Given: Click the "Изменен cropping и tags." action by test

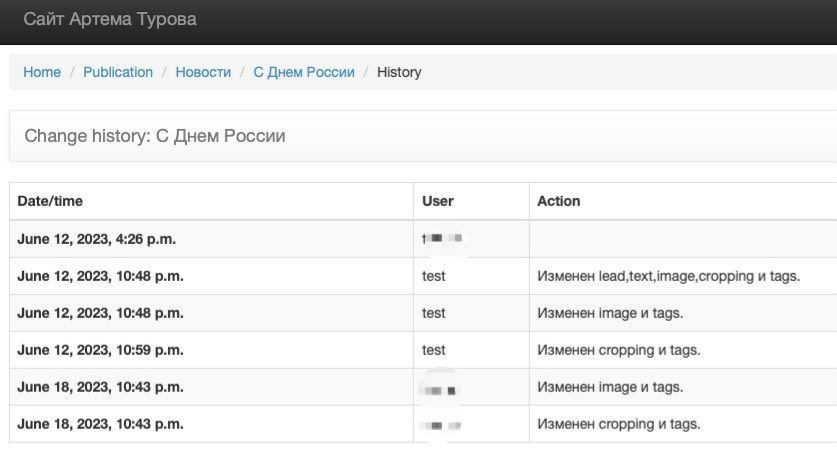Looking at the screenshot, I should coord(619,350).
